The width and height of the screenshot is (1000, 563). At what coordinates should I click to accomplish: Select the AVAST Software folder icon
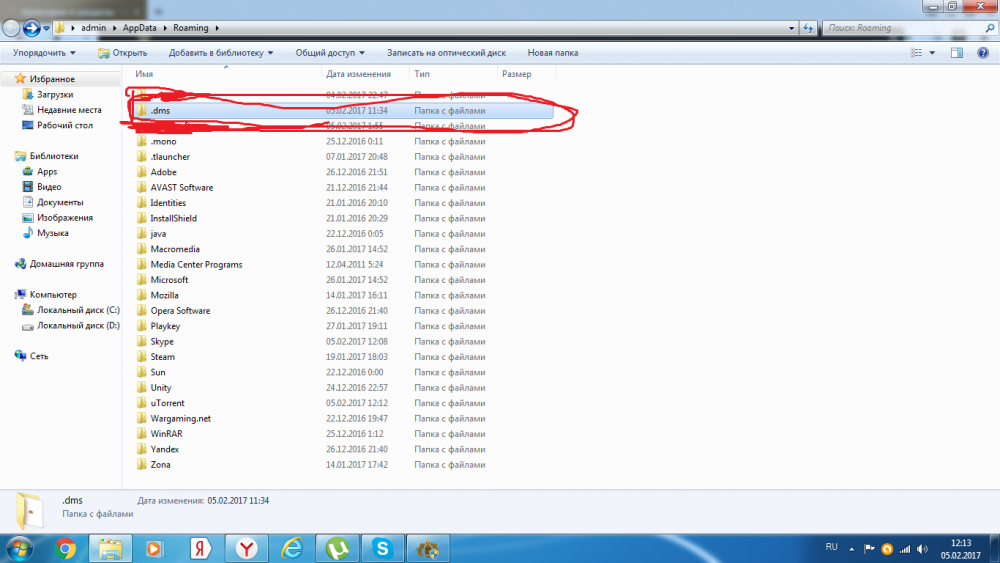coord(142,187)
